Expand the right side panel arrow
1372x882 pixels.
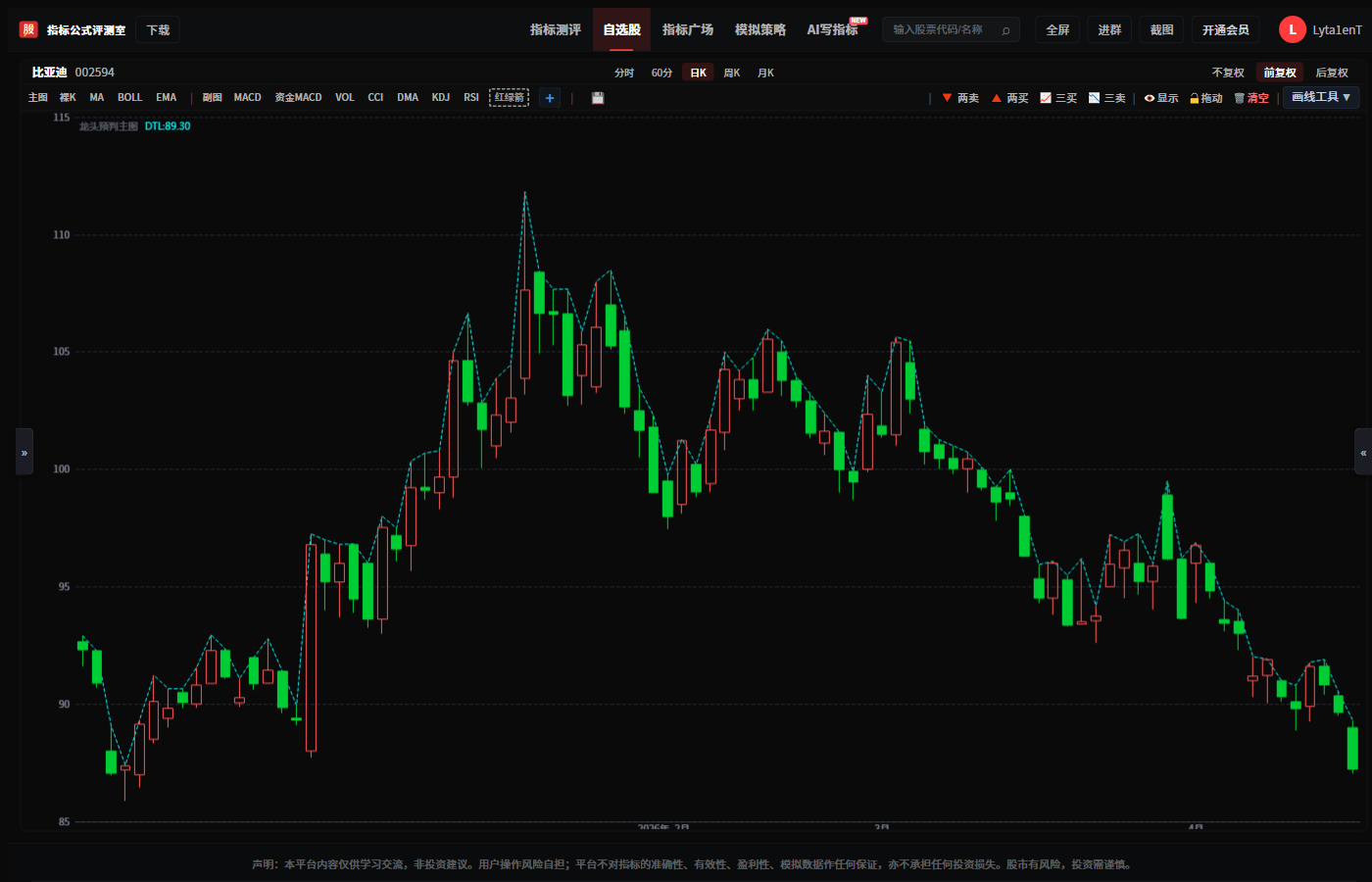[1363, 452]
